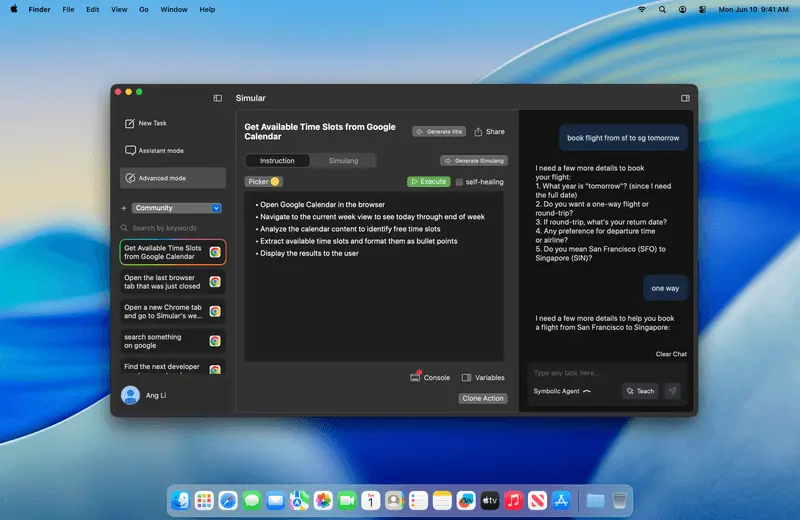800x520 pixels.
Task: Click the Share icon
Action: 479,132
